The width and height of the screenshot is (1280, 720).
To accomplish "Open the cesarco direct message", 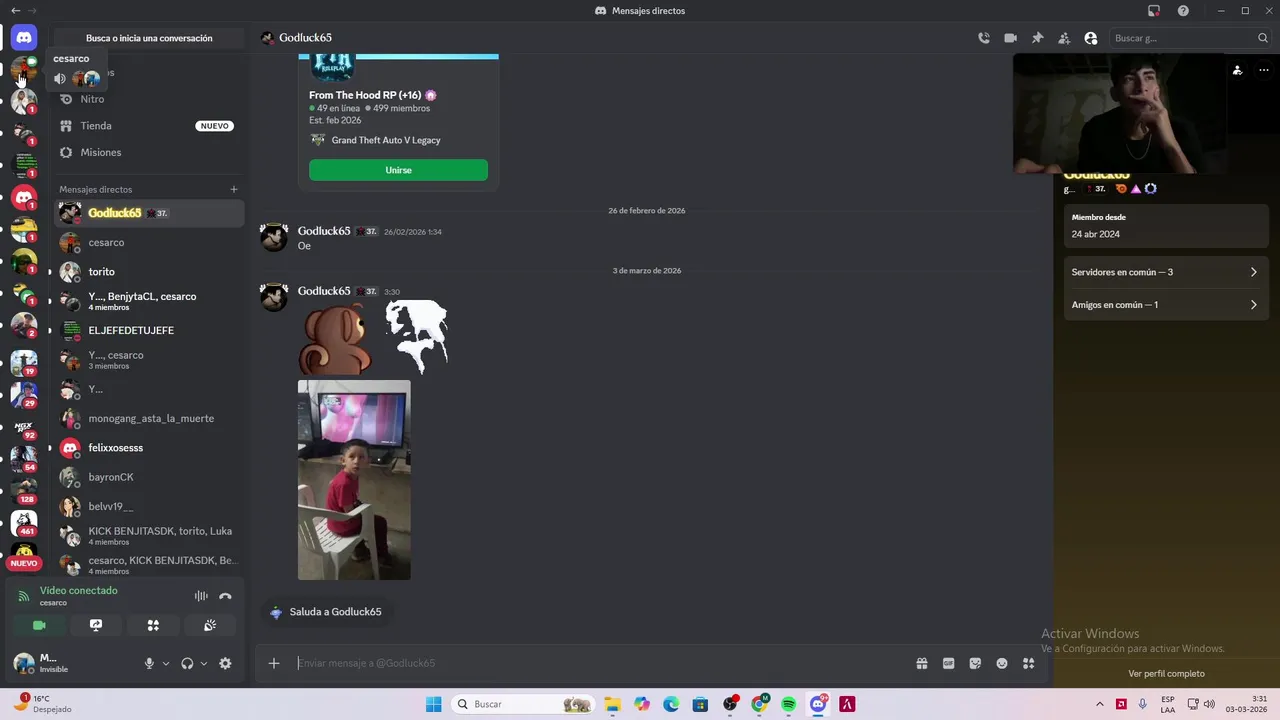I will pyautogui.click(x=149, y=242).
